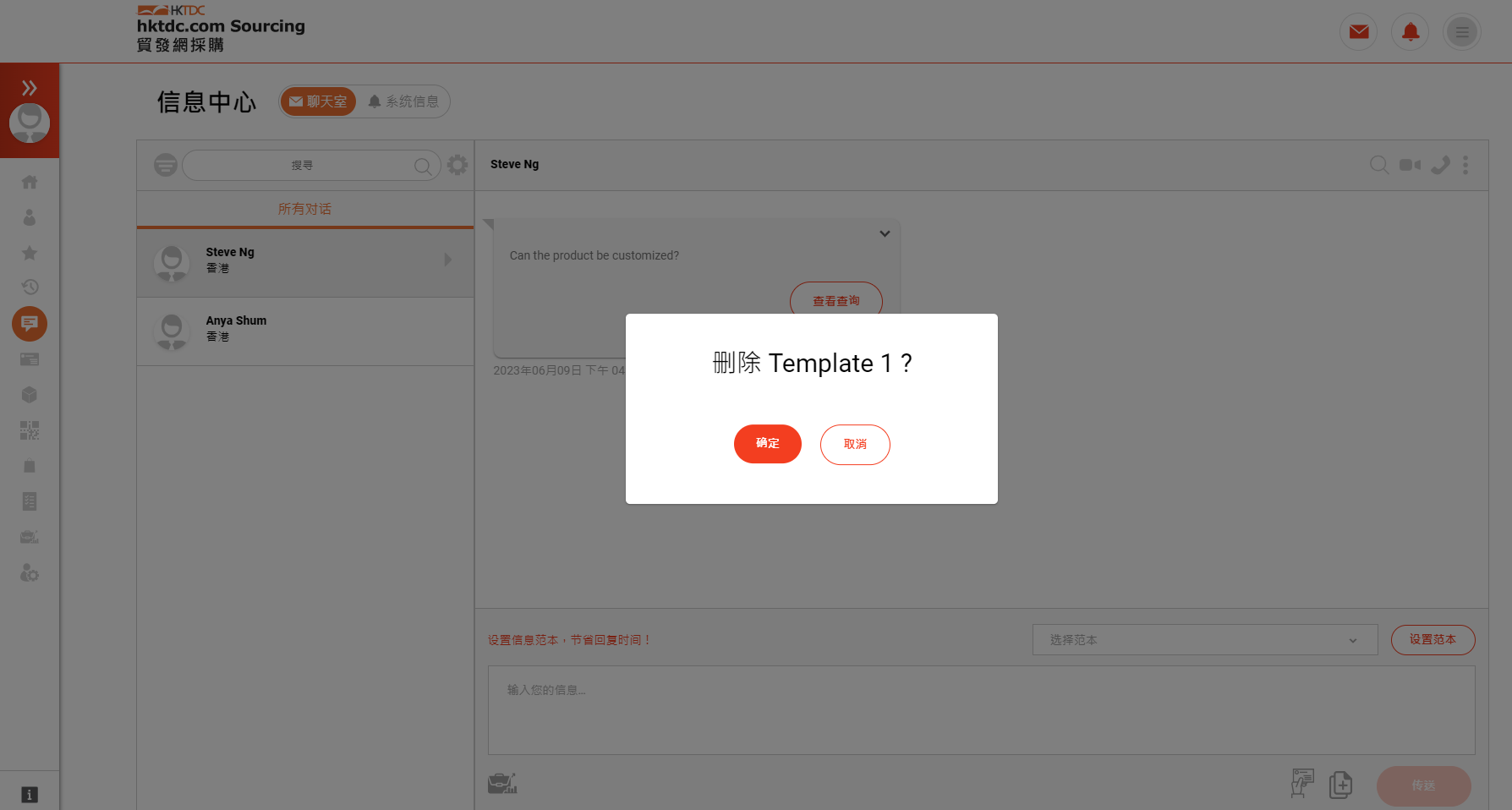Open the hamburger menu in header
Image resolution: width=1512 pixels, height=810 pixels.
coord(1462,32)
